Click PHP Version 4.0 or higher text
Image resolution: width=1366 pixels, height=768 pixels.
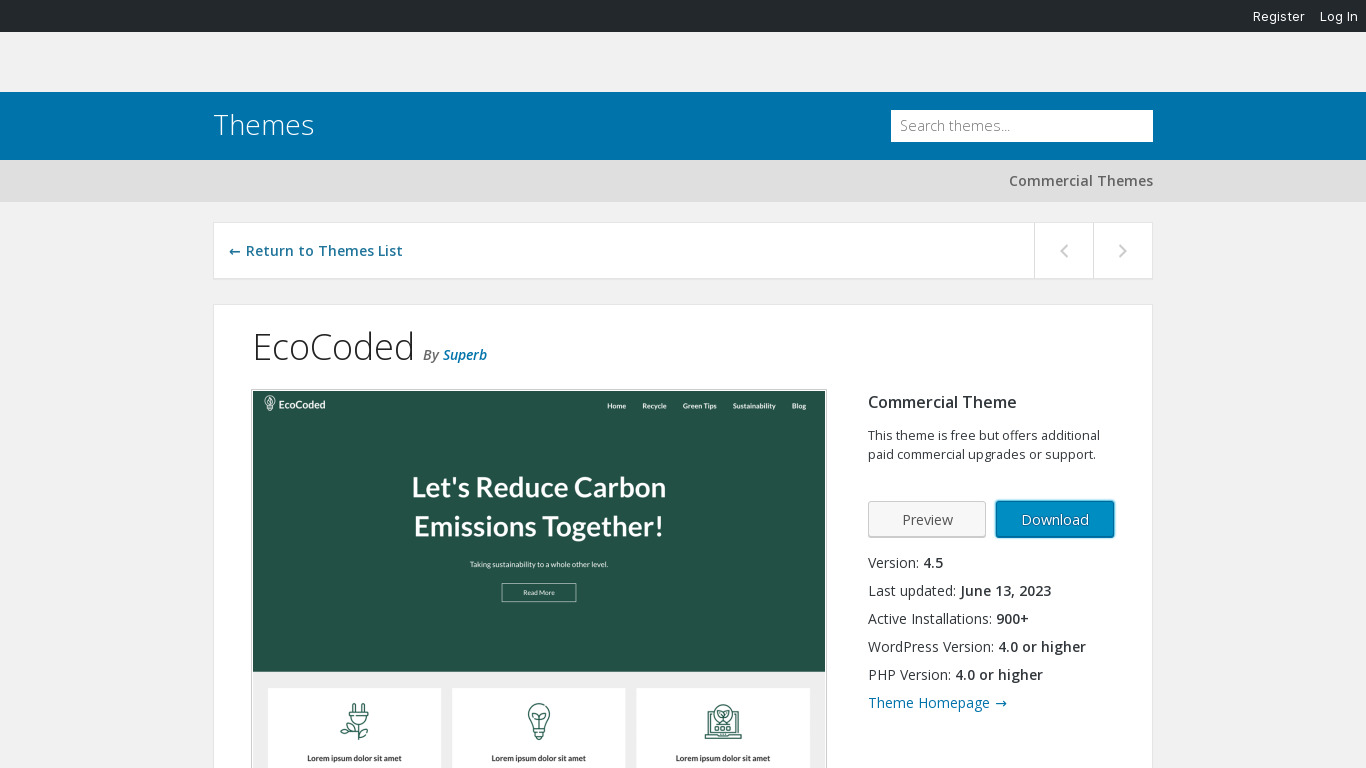[x=955, y=675]
